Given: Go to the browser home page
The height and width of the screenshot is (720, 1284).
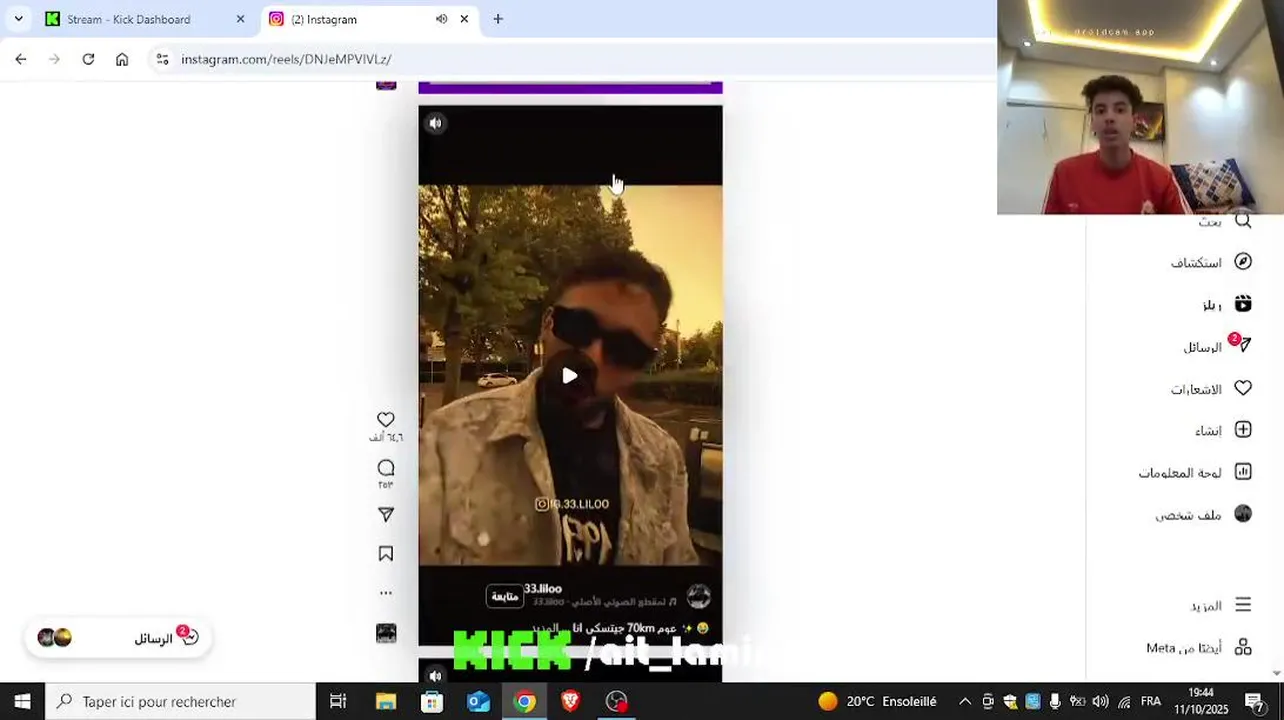Looking at the screenshot, I should point(122,59).
